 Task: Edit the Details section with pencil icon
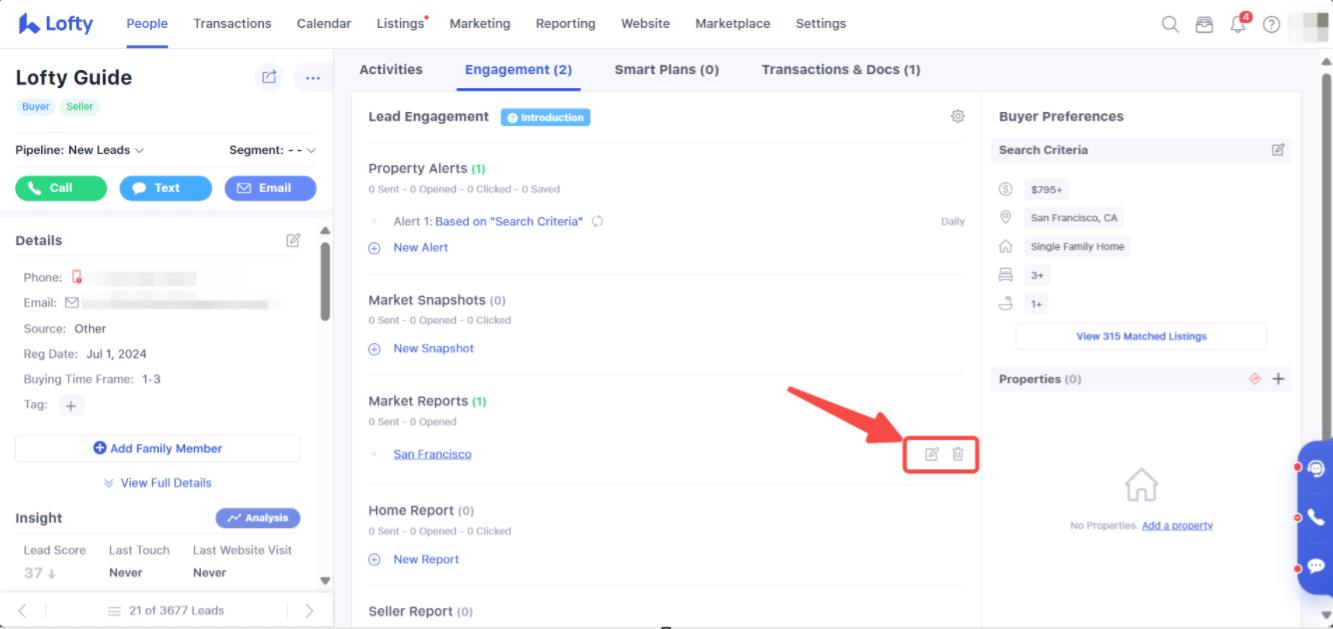tap(293, 240)
